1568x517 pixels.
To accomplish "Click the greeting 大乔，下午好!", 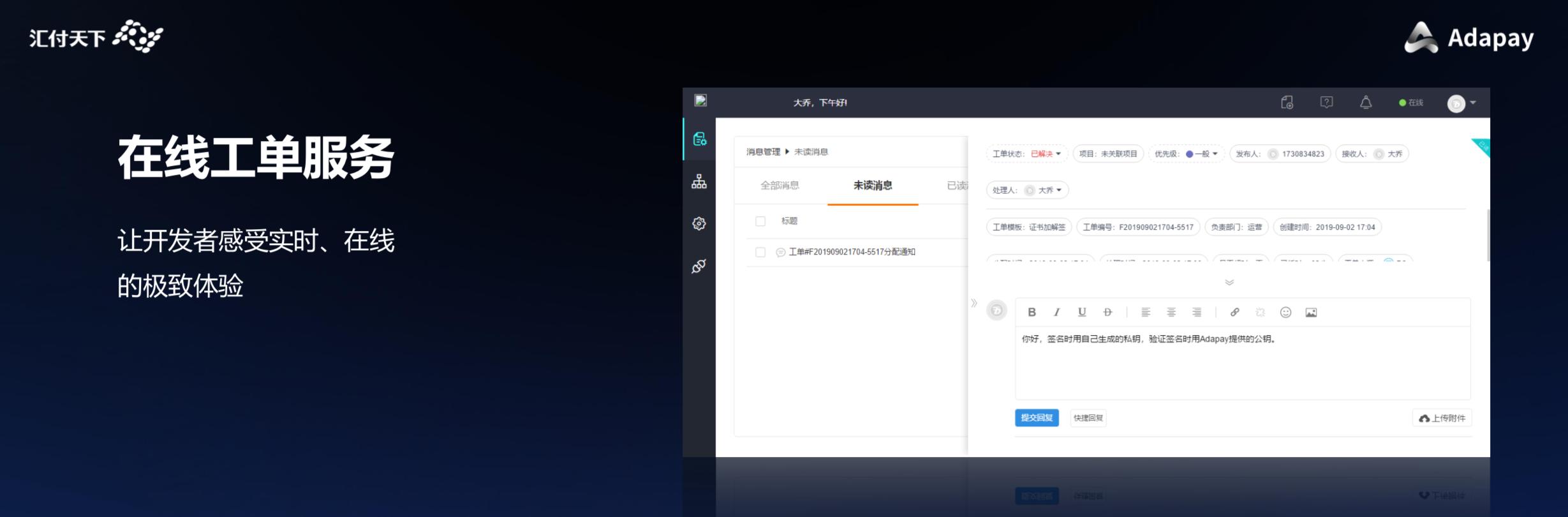I will click(x=820, y=103).
